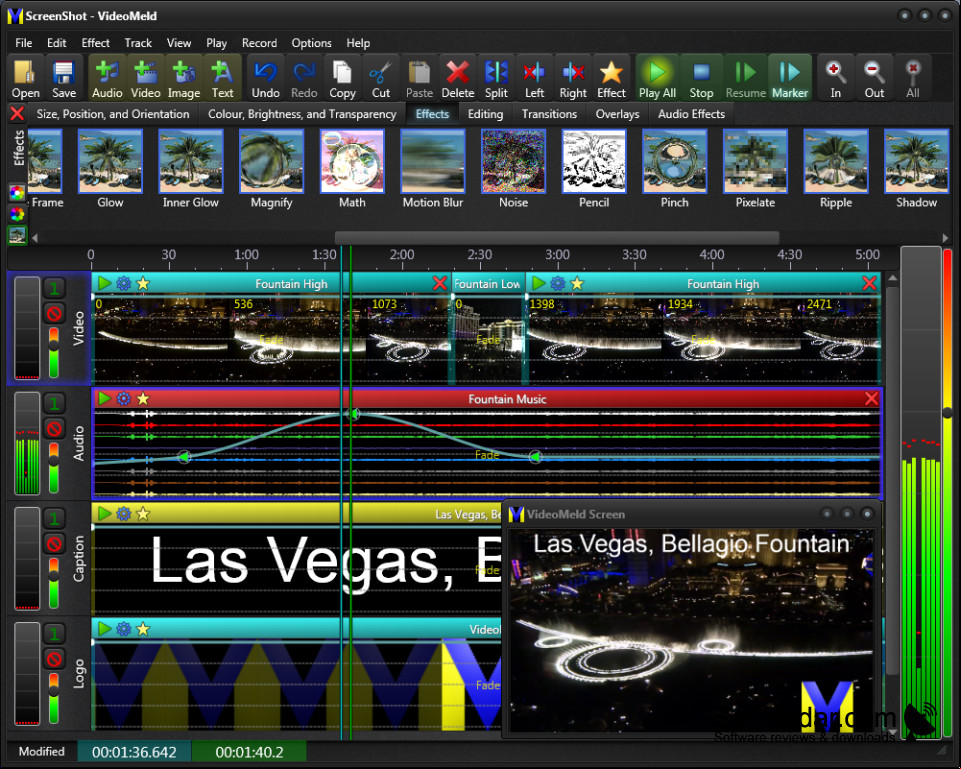Undo the last action
Viewport: 961px width, 769px height.
tap(265, 78)
